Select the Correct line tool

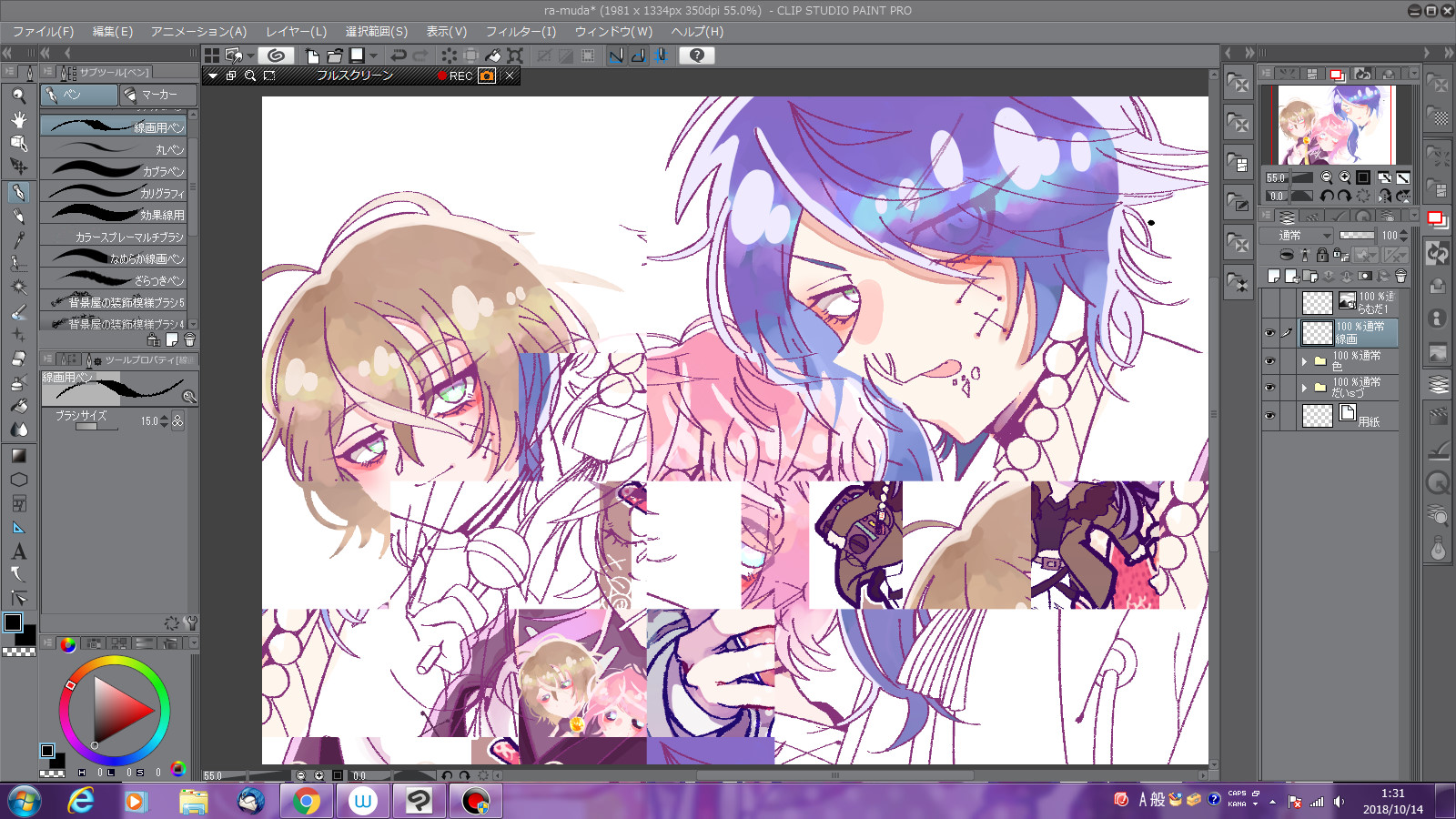tap(18, 599)
